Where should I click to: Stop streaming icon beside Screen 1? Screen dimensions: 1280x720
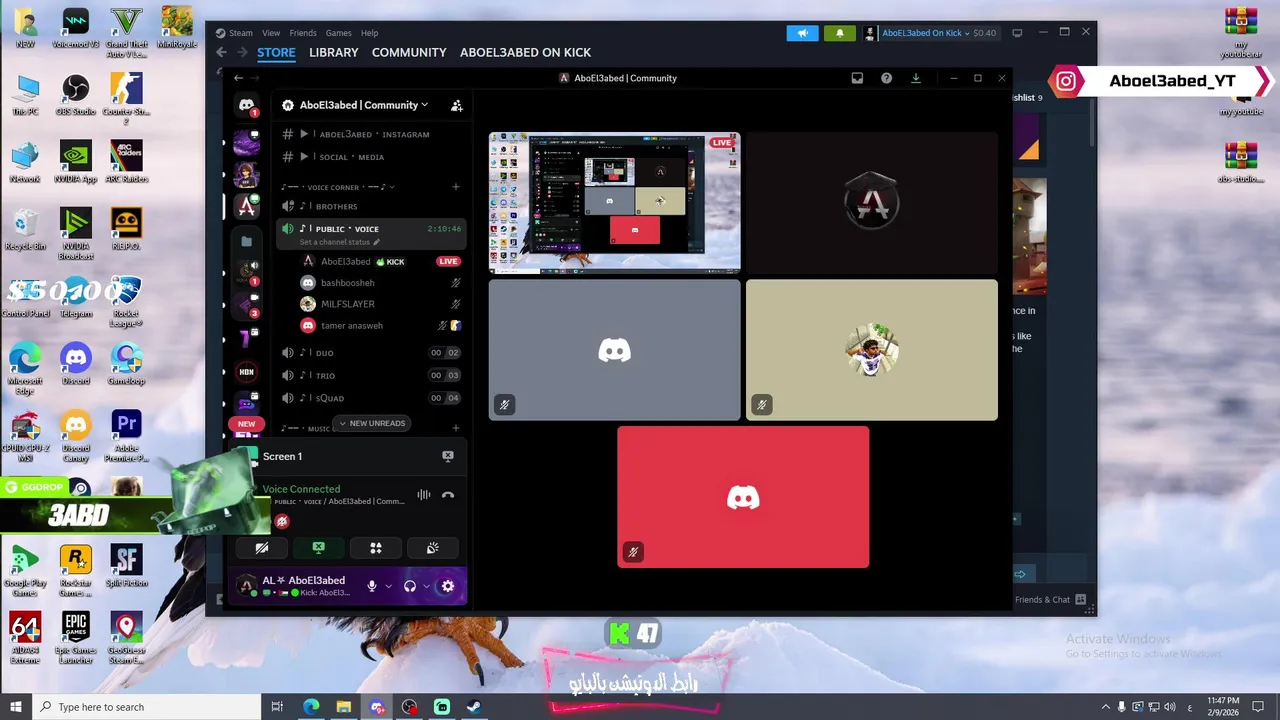click(x=448, y=456)
